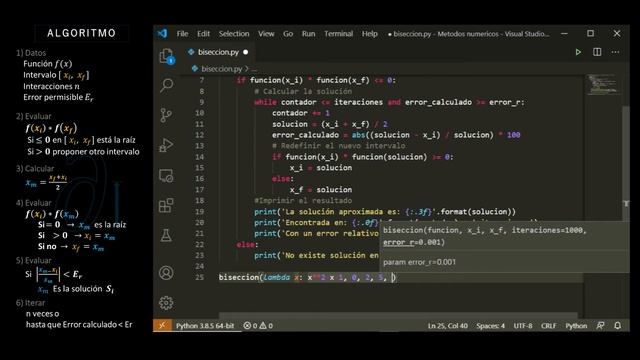Open the notifications bell in status bar
Screen dimensions: 640x360
click(618, 325)
